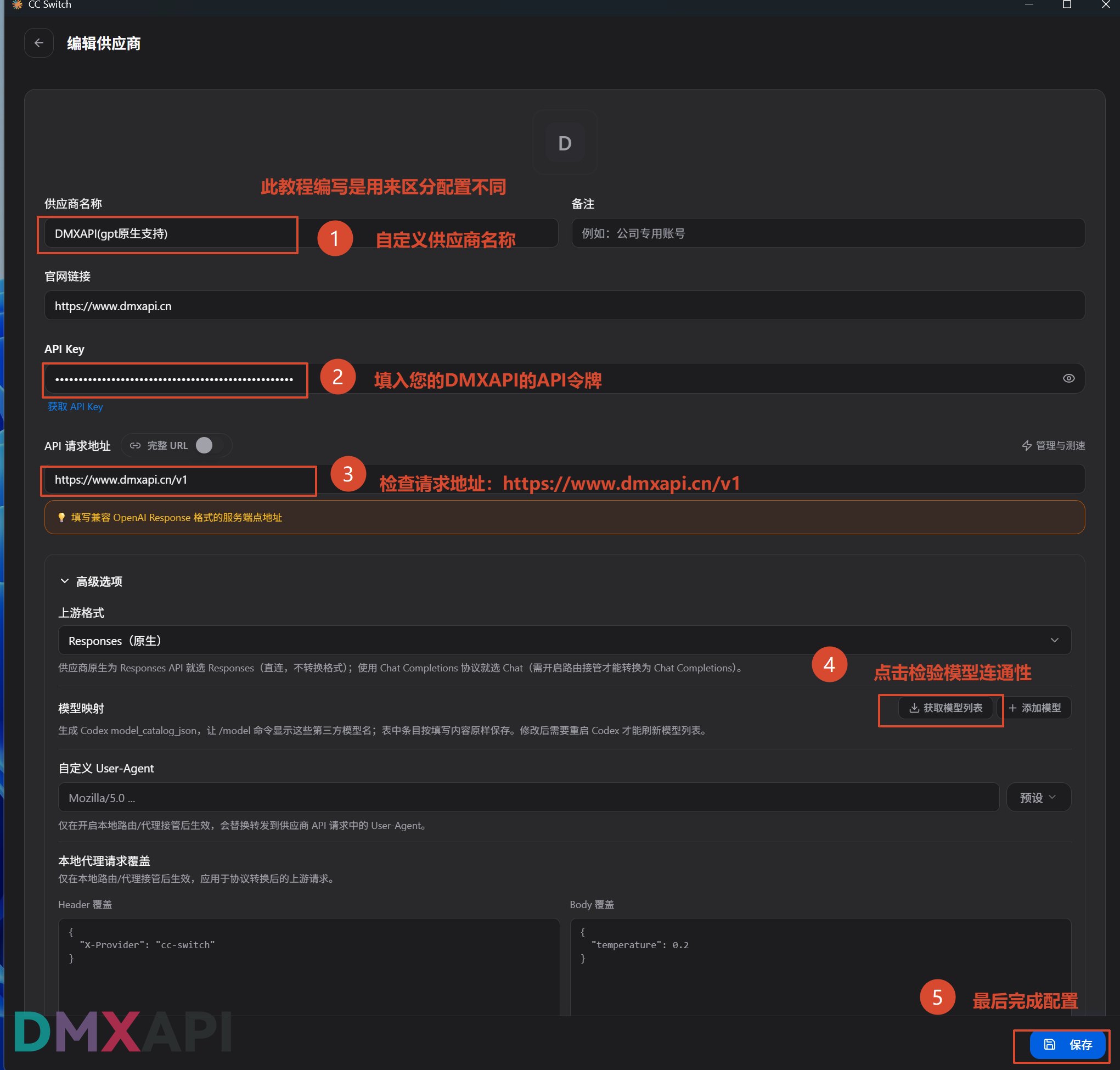The height and width of the screenshot is (1070, 1120).
Task: Click the 本地代理请求覆盖 heading
Action: click(104, 861)
